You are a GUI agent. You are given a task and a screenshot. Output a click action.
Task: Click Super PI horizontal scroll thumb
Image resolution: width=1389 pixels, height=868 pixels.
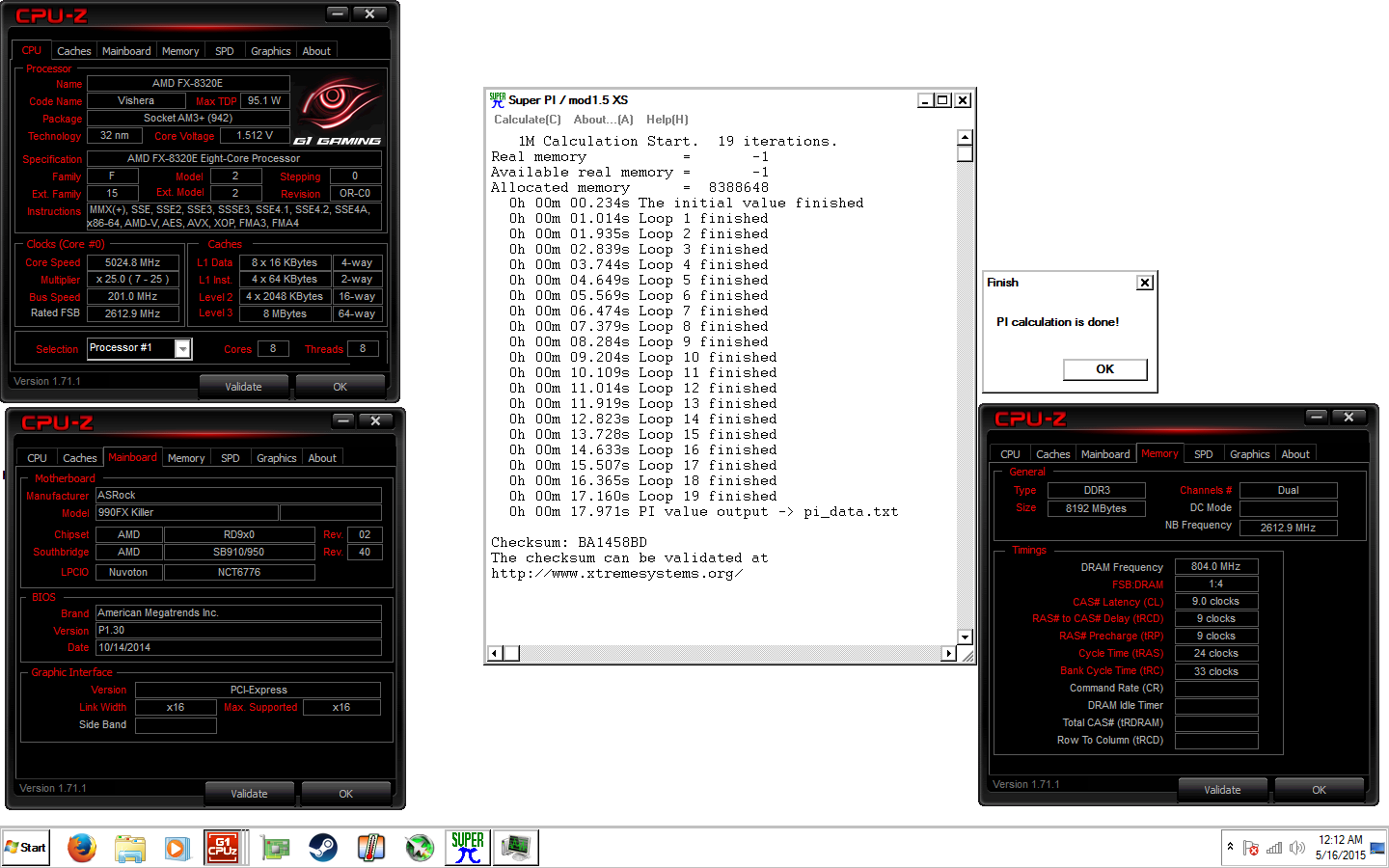click(x=511, y=653)
